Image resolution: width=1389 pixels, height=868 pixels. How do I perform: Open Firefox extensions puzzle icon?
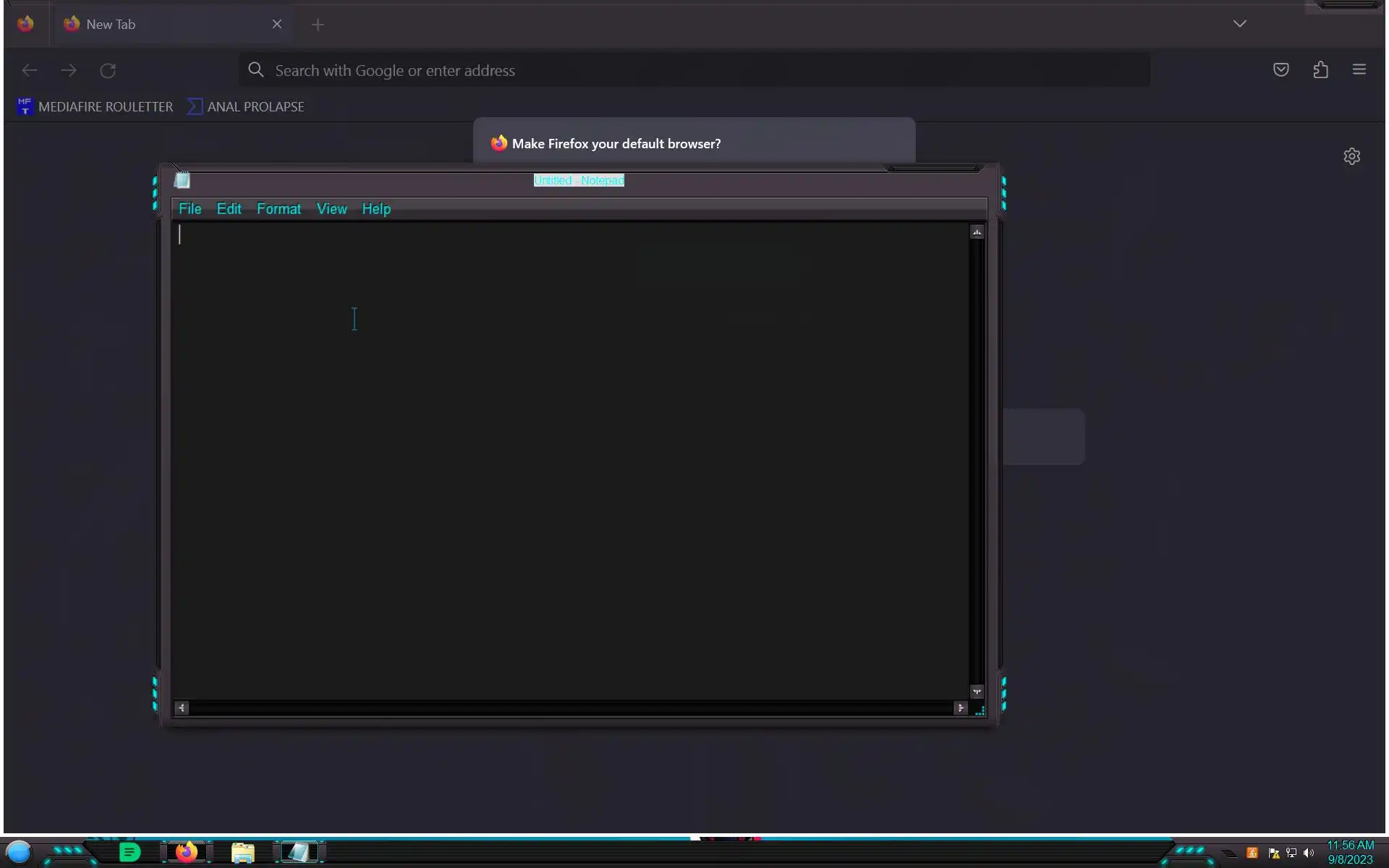1320,69
